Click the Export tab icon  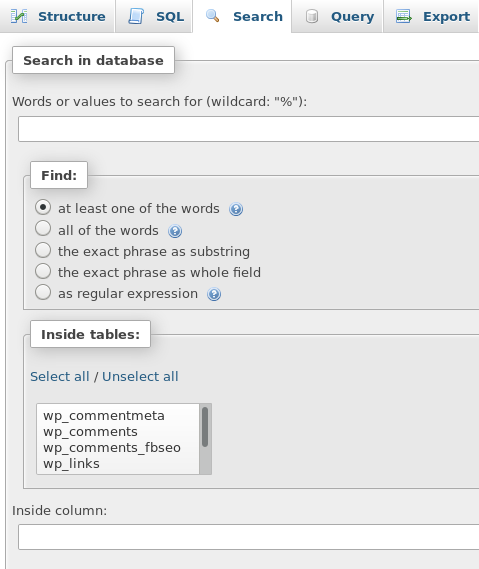click(x=404, y=16)
